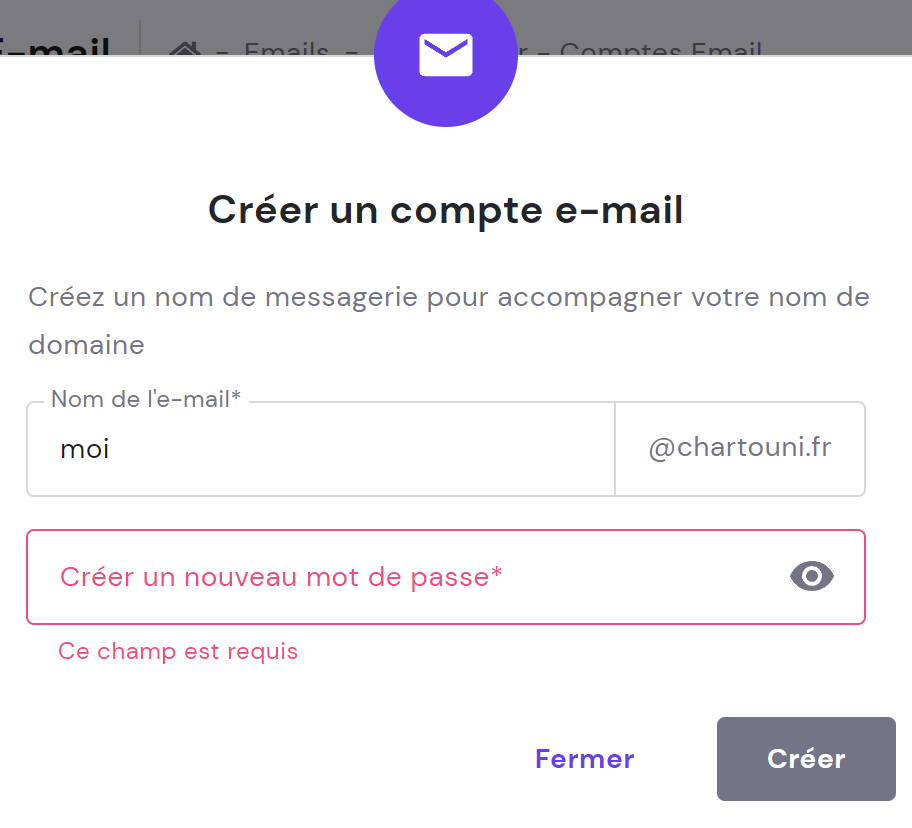Click the dash separator before Emails breadcrumb
Viewport: 912px width, 828px height.
pyautogui.click(x=223, y=50)
